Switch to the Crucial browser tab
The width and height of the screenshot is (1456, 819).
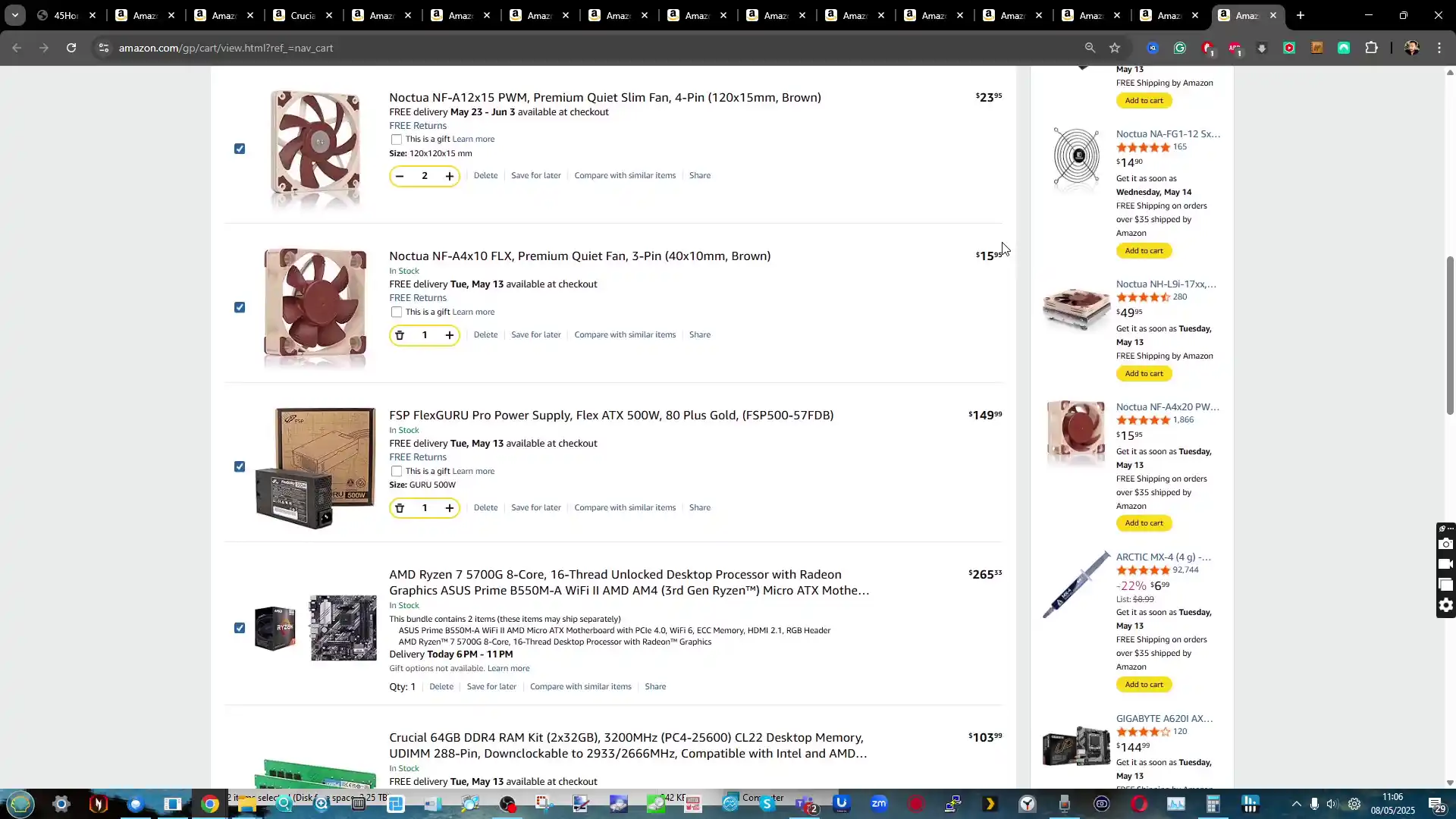[303, 15]
